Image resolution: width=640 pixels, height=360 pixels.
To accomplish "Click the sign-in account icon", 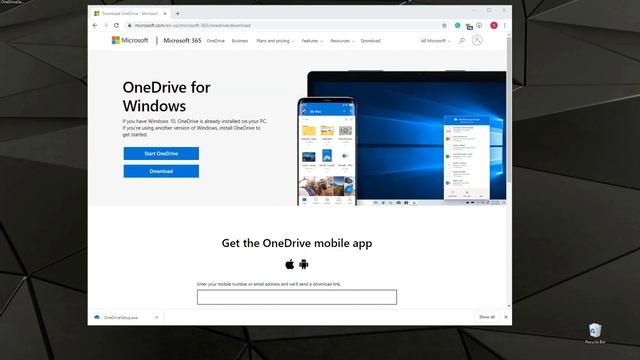I will click(477, 40).
